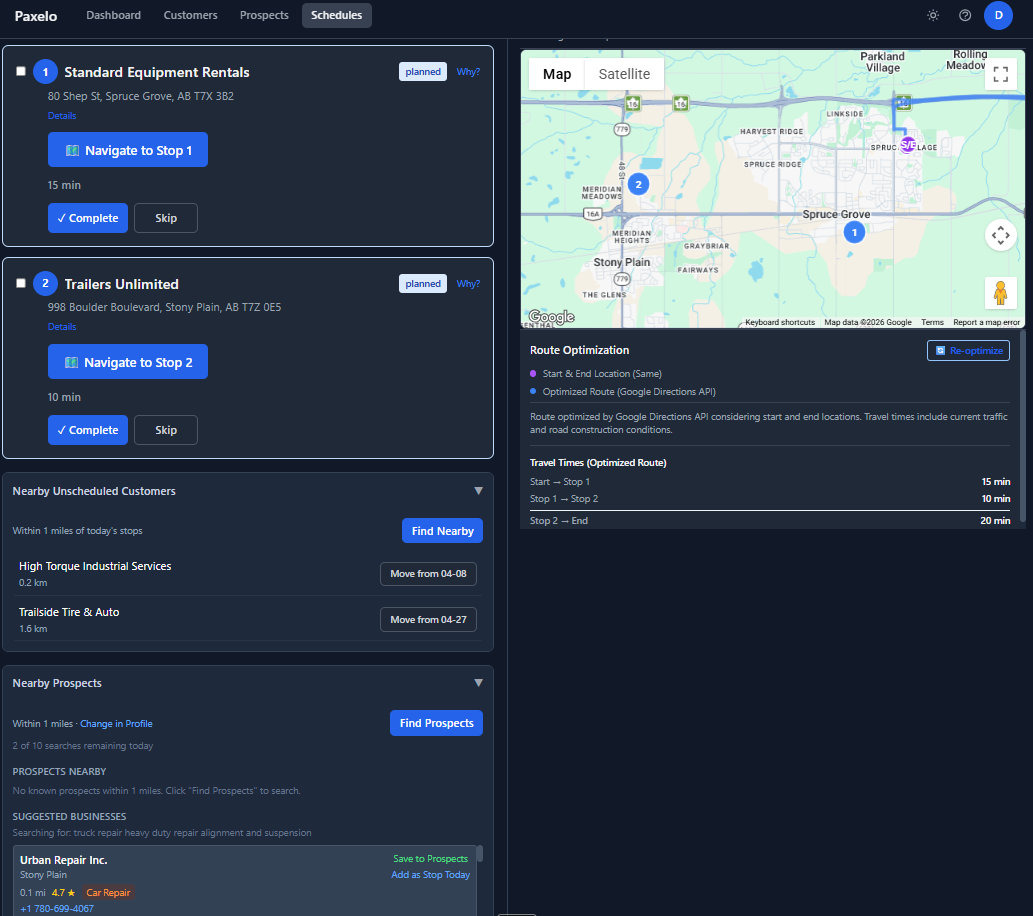Open the profile menu avatar "D"
The height and width of the screenshot is (916, 1033).
coord(998,15)
